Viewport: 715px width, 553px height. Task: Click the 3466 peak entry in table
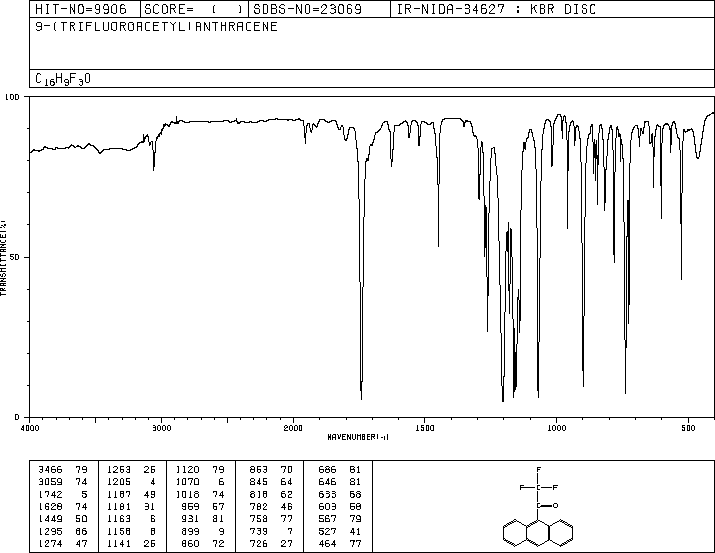(x=64, y=470)
